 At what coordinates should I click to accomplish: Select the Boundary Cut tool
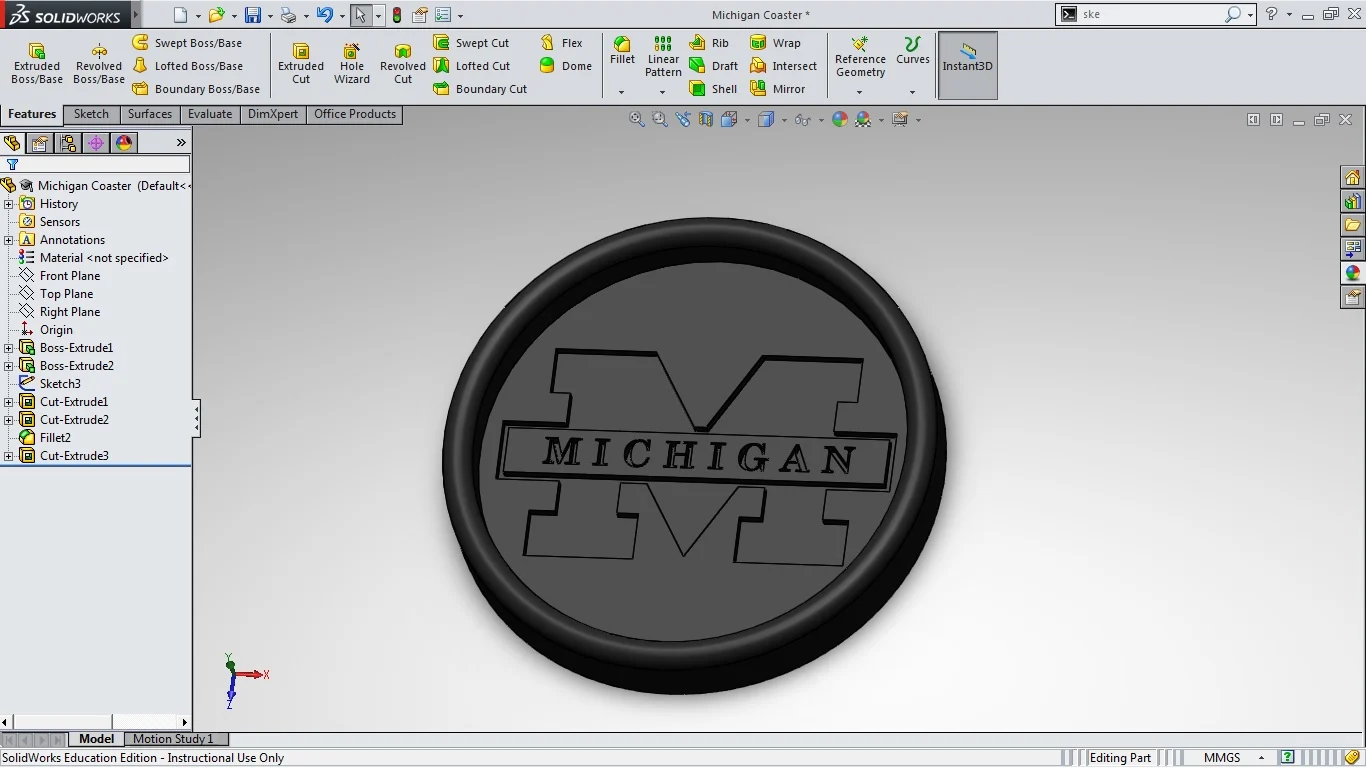point(480,89)
